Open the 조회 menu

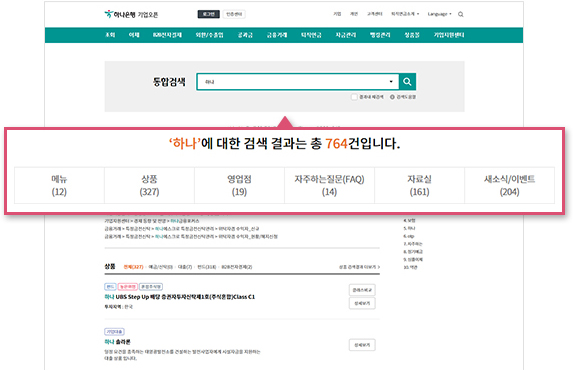tap(110, 35)
